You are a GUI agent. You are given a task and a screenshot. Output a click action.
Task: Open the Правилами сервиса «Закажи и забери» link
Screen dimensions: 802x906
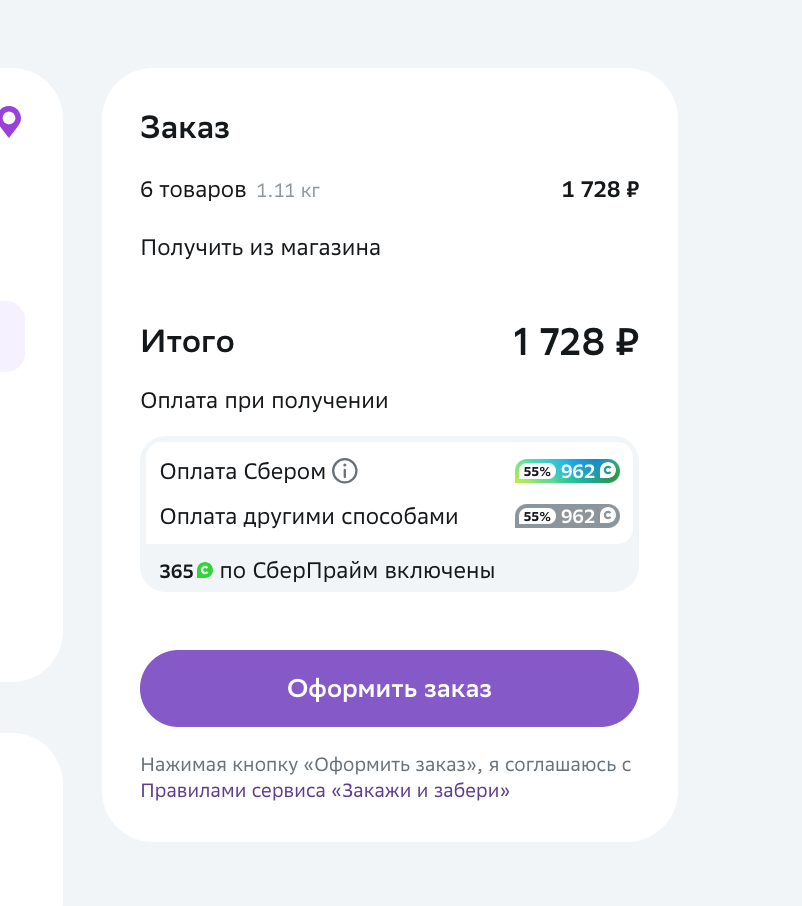[325, 790]
